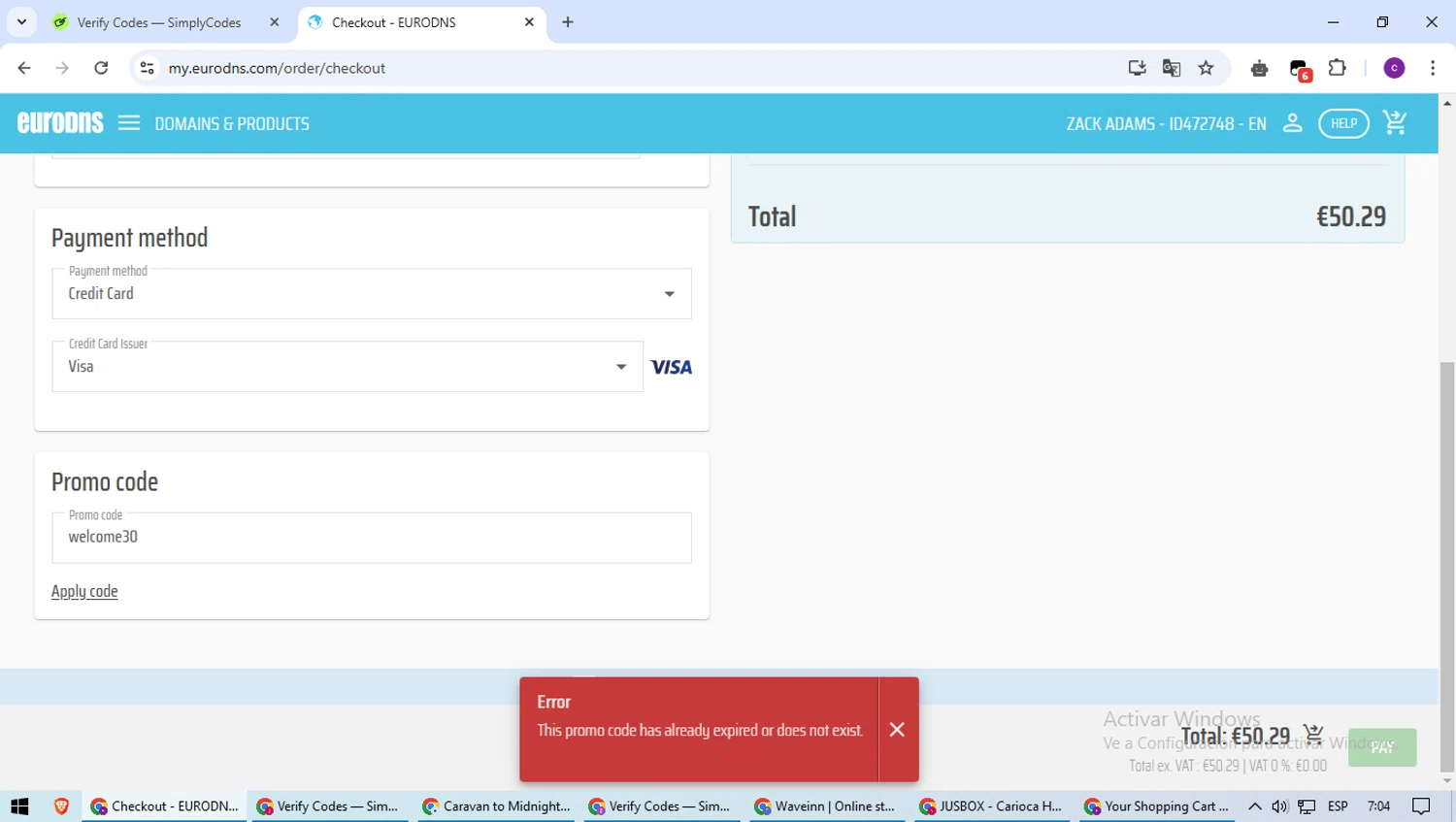Click Zack Adams account label
This screenshot has width=1456, height=822.
tap(1166, 123)
